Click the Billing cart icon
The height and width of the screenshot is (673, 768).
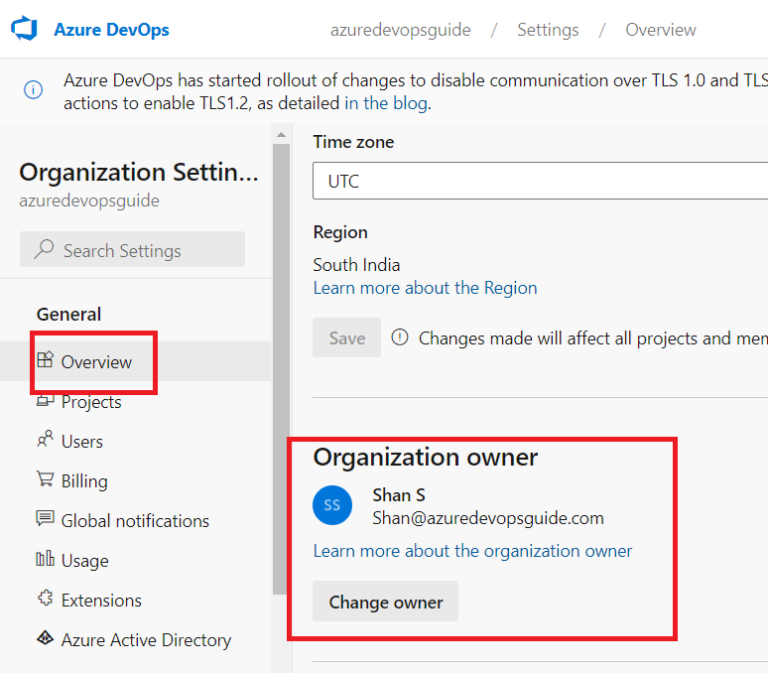[x=45, y=479]
